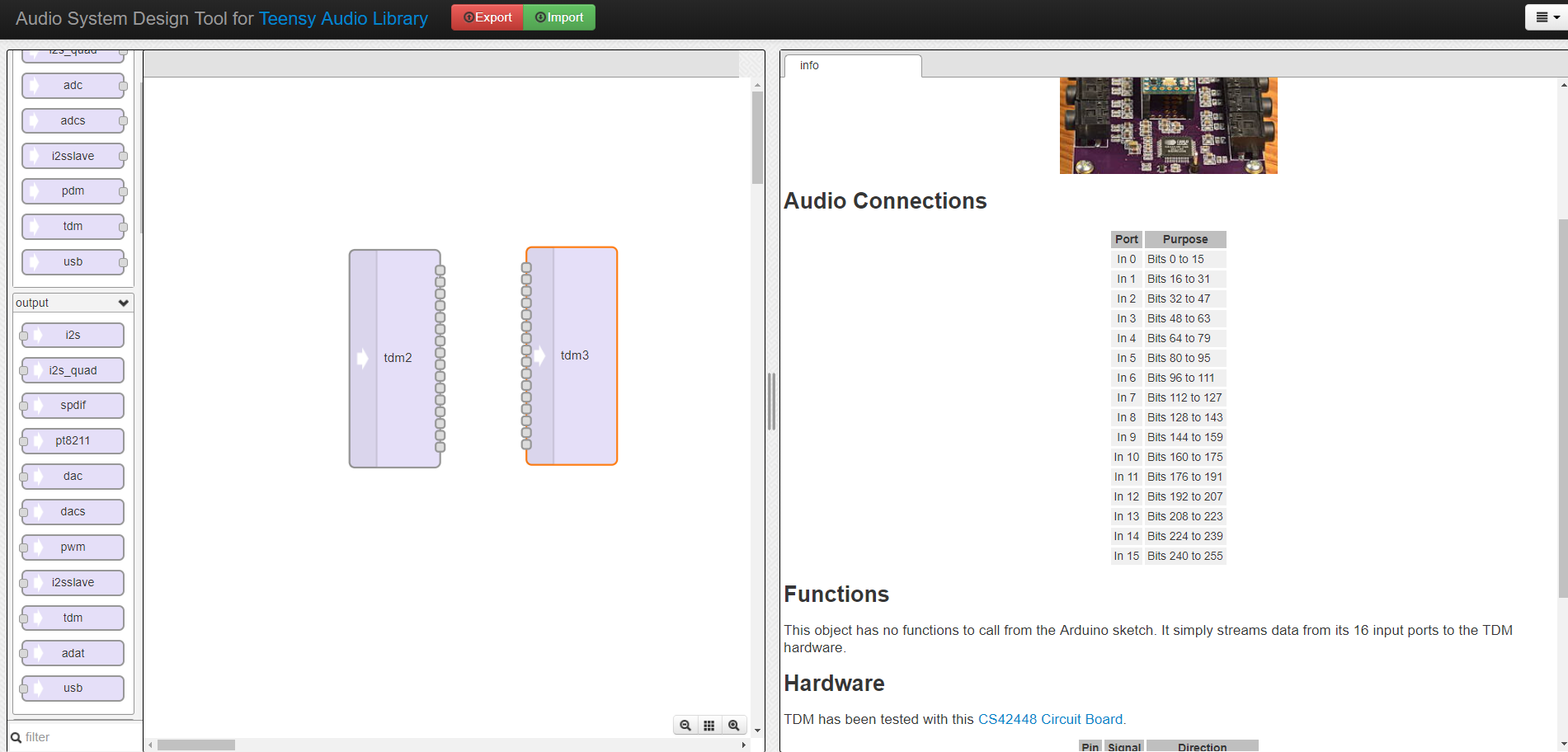This screenshot has width=1568, height=752.
Task: Click the 'Bits 0 to 15' cell
Action: (1185, 259)
